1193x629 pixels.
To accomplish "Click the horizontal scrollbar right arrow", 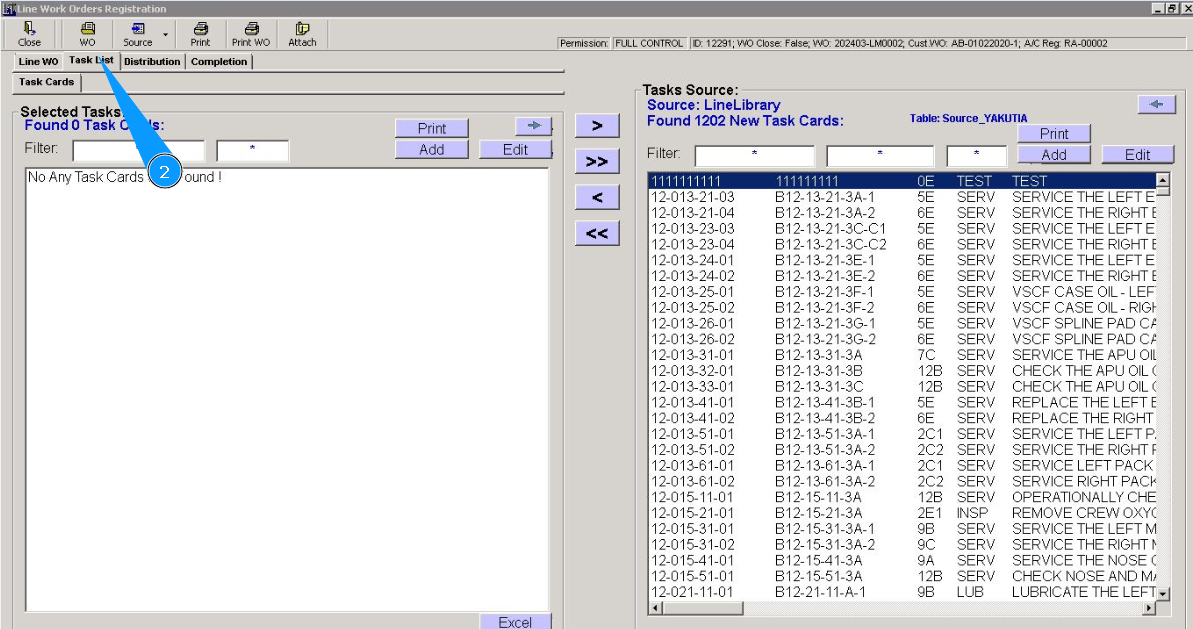I will click(1149, 608).
